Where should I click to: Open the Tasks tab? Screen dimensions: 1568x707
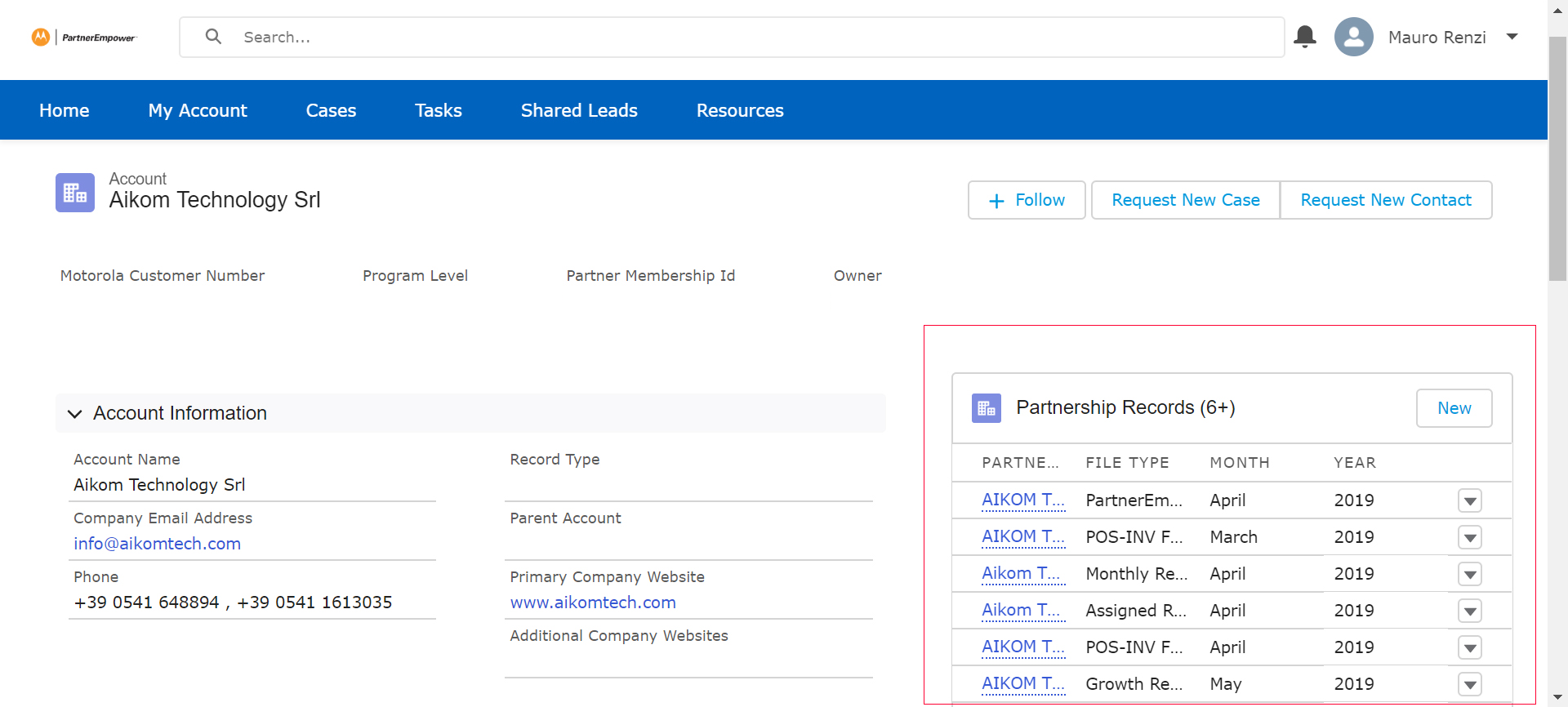[439, 110]
